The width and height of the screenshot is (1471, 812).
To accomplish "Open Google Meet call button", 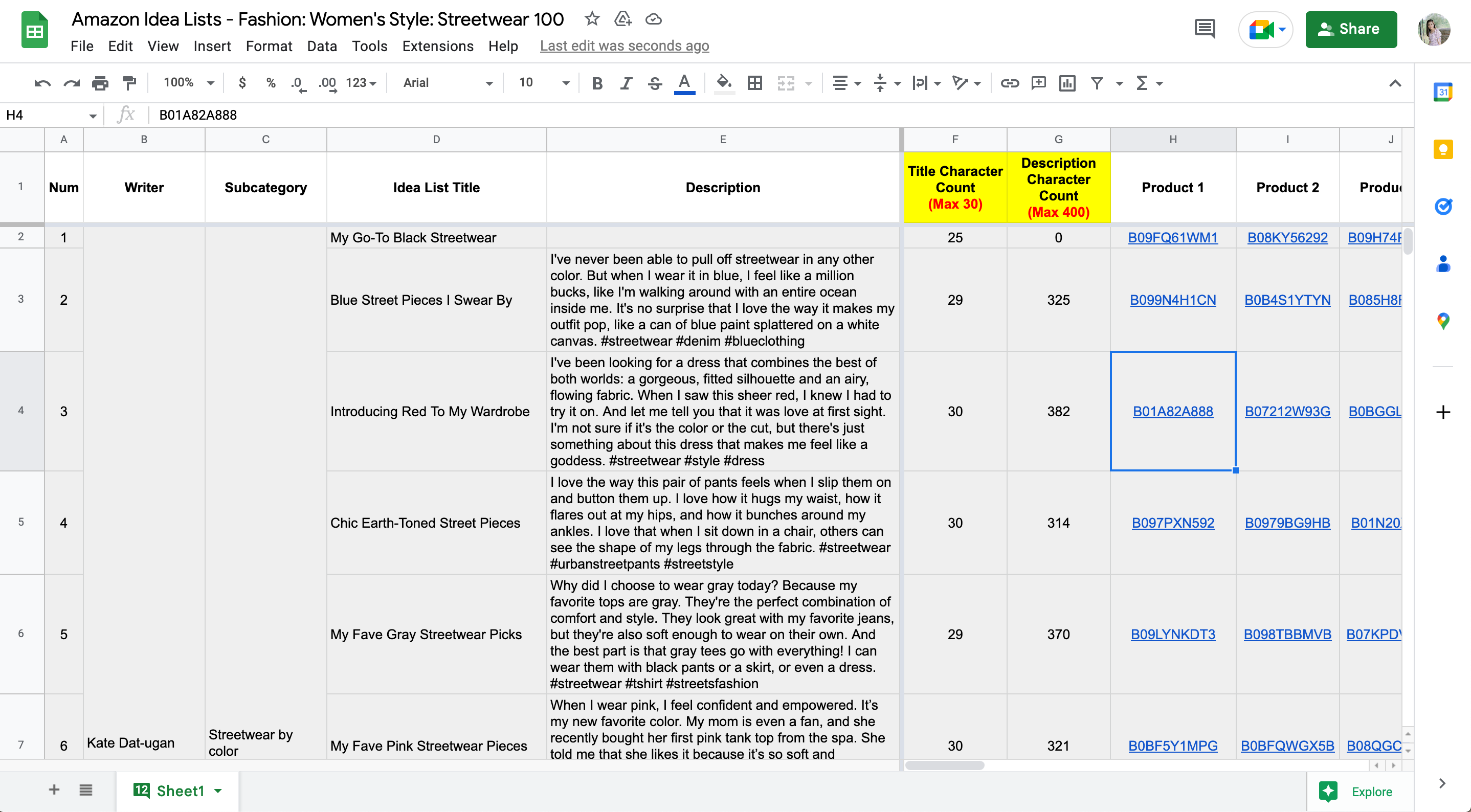I will tap(1265, 29).
